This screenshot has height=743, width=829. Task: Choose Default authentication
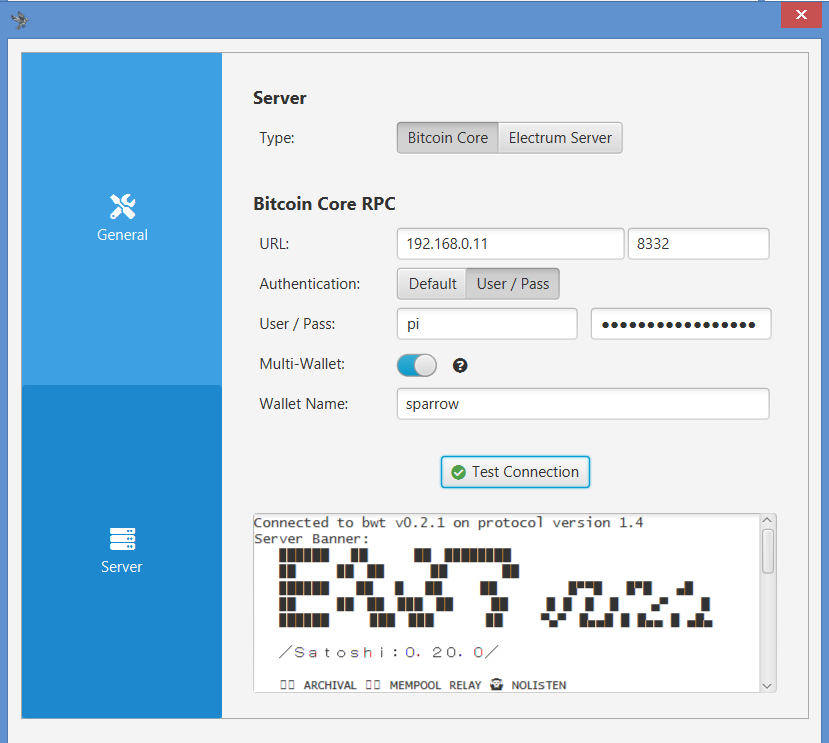[432, 284]
